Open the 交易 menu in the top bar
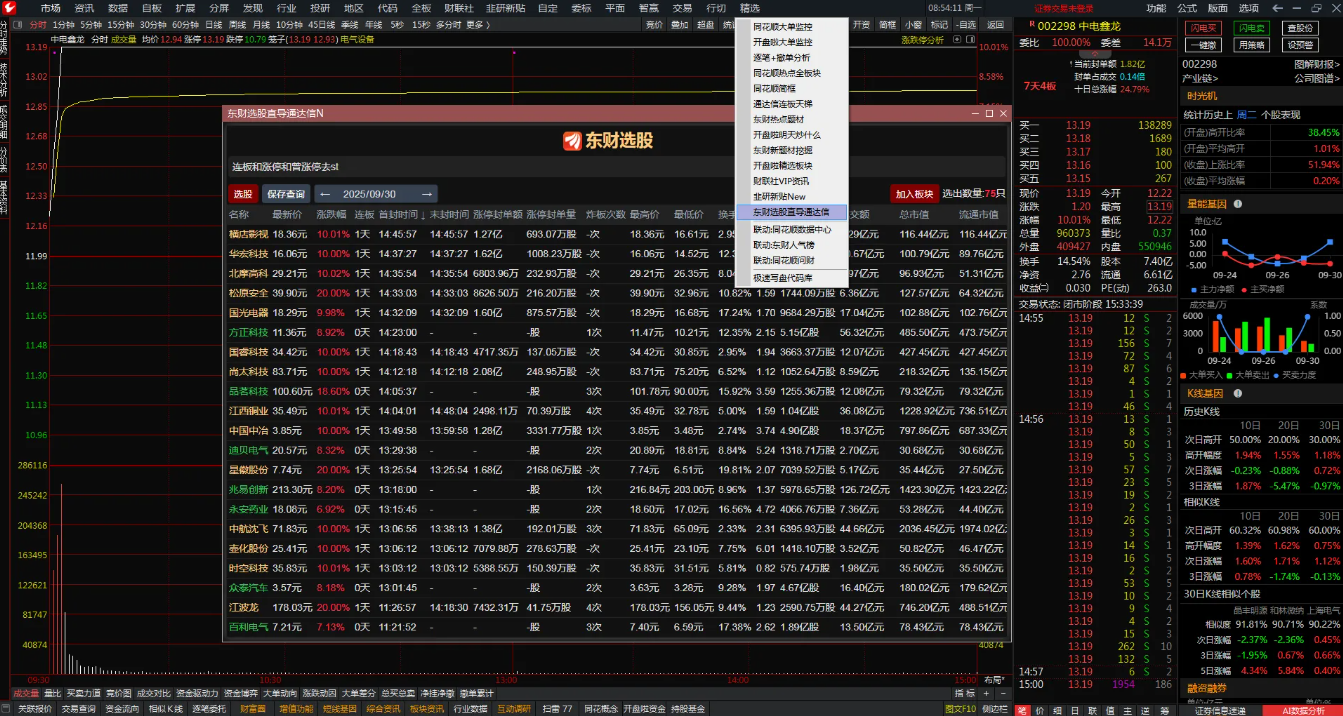 pyautogui.click(x=682, y=8)
